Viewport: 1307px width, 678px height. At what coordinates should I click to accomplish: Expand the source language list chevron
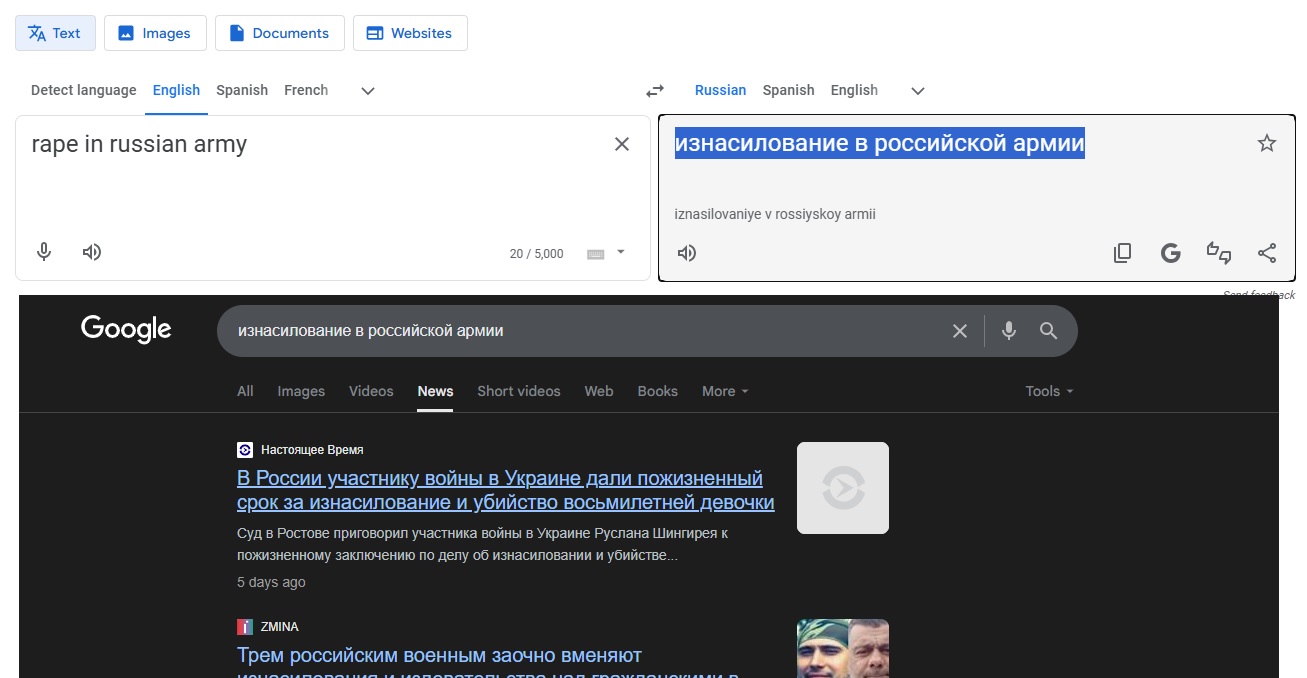[368, 91]
